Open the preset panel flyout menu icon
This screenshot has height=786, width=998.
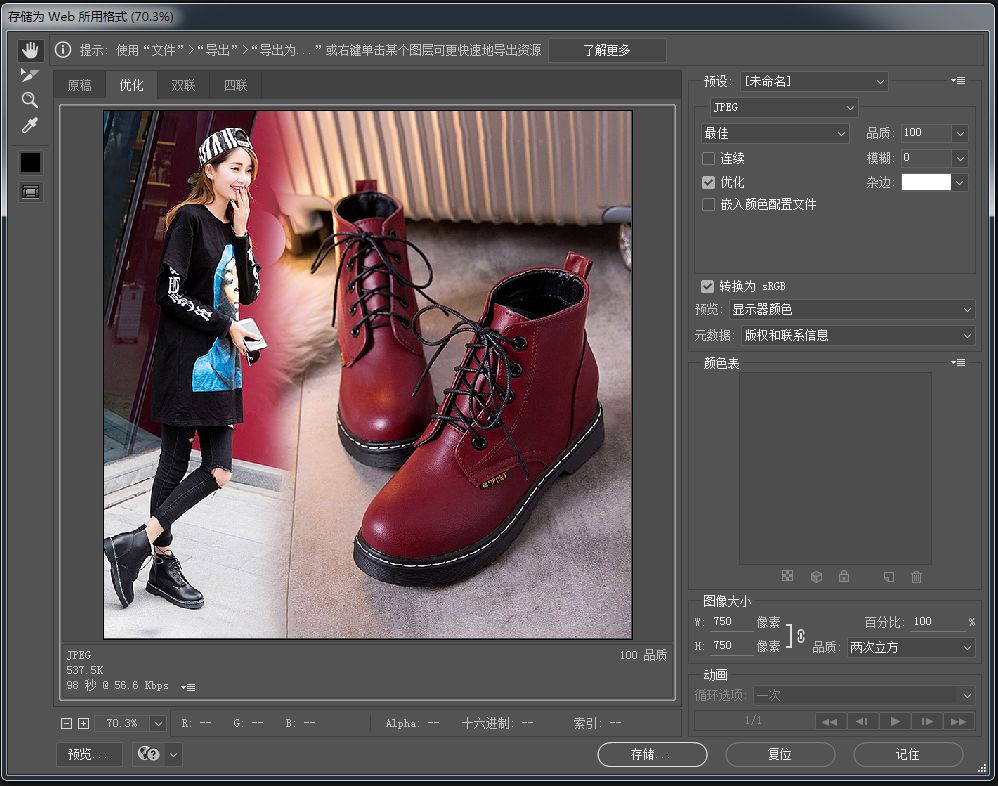(x=958, y=81)
